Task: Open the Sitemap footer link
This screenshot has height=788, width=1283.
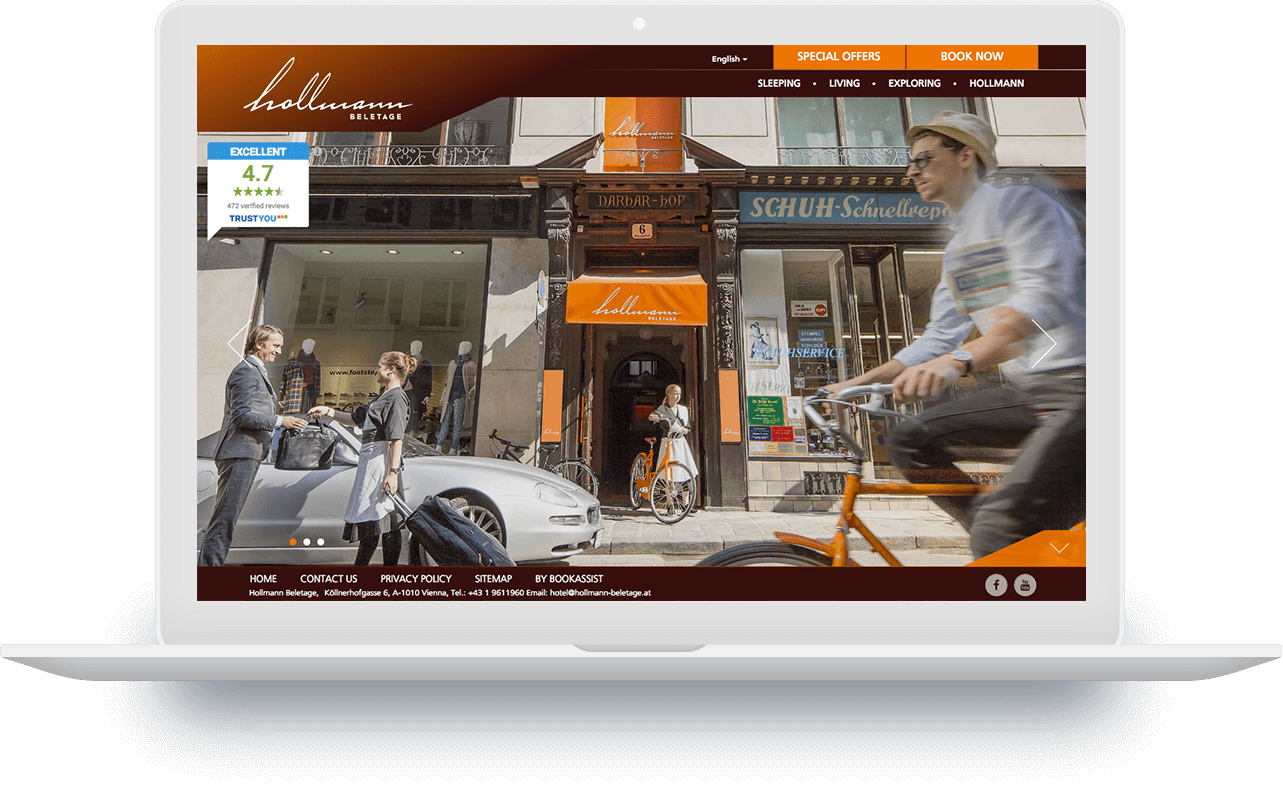Action: [493, 579]
